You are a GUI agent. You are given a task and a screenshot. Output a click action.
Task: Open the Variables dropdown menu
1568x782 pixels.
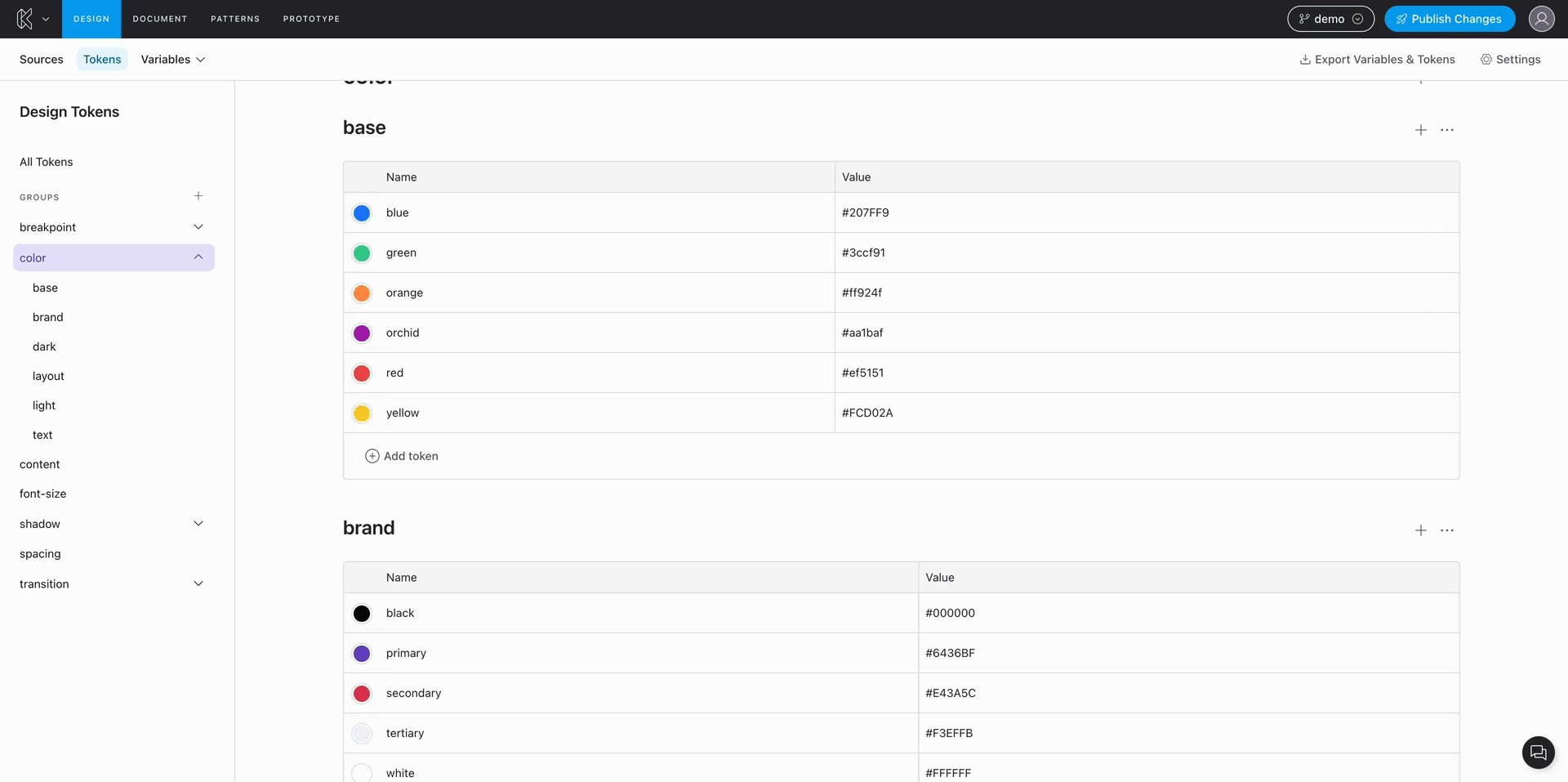pyautogui.click(x=172, y=60)
